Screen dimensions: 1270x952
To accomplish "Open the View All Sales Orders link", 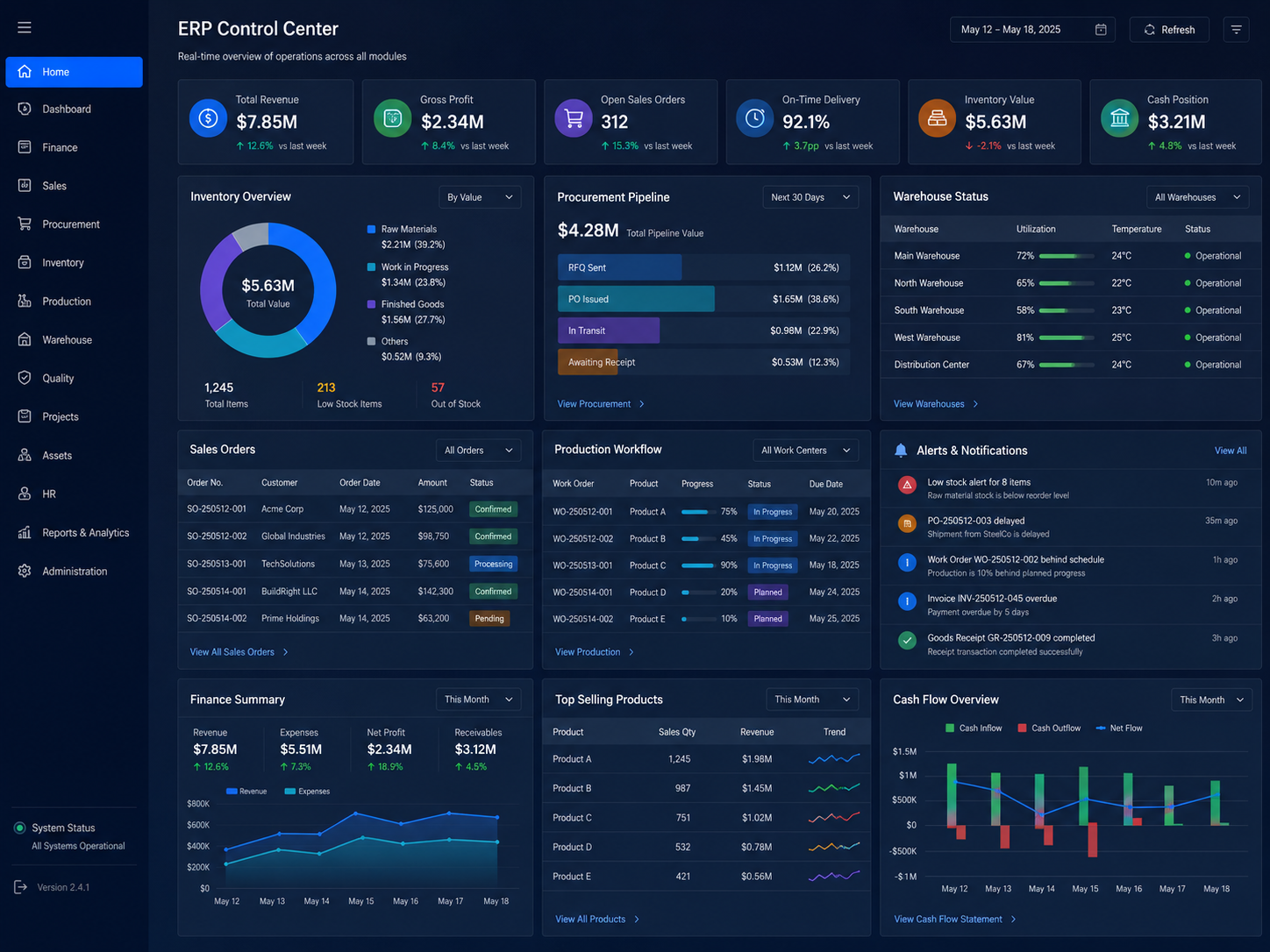I will click(239, 652).
